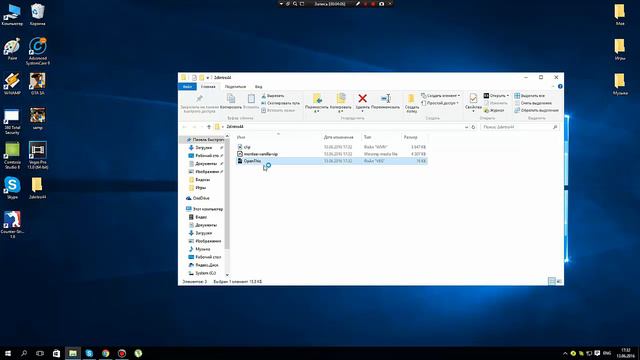This screenshot has height=360, width=640.
Task: Select the Winamp media file row
Action: (331, 154)
